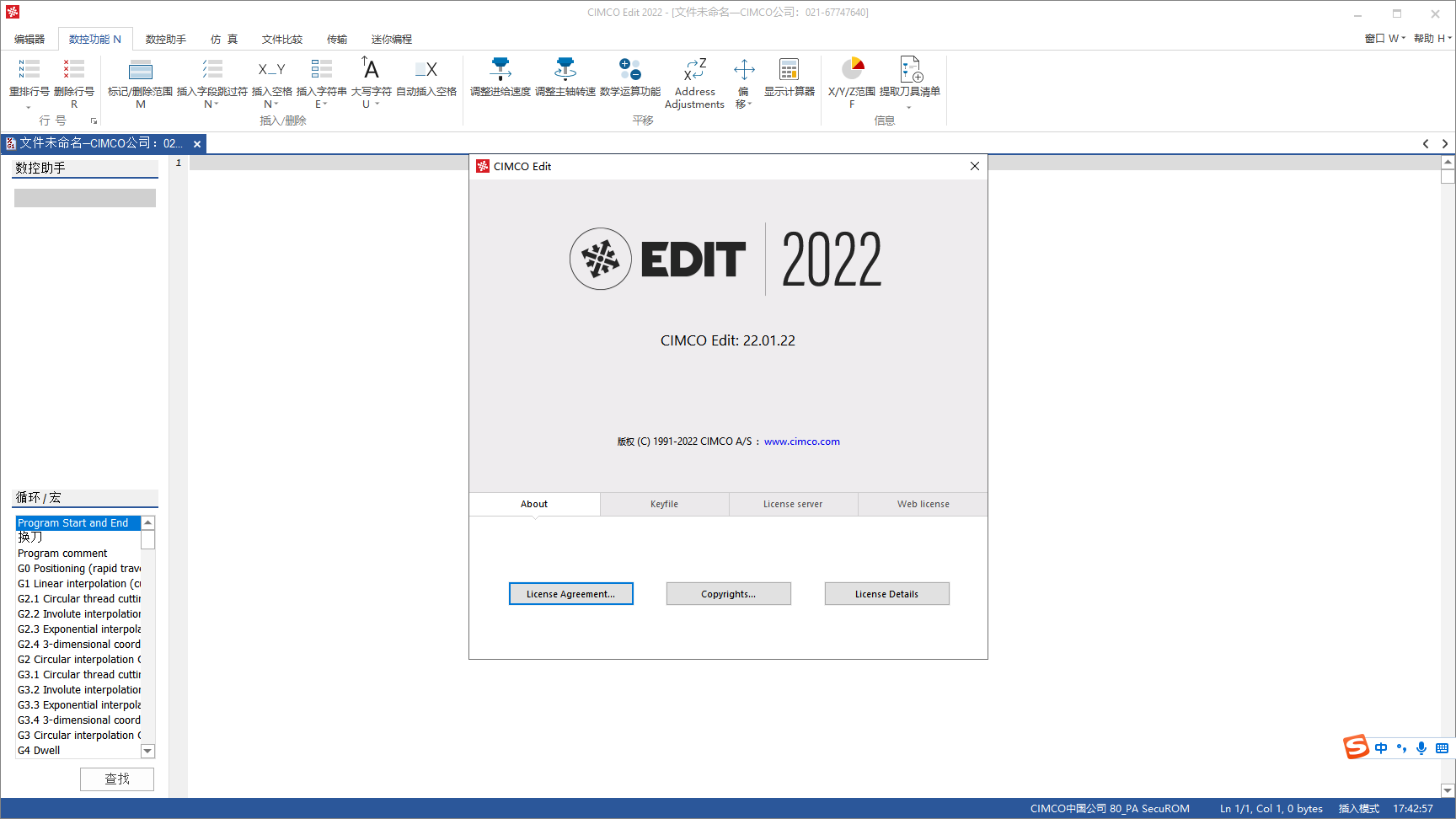The height and width of the screenshot is (819, 1456).
Task: Click Copyrights... button
Action: coord(728,594)
